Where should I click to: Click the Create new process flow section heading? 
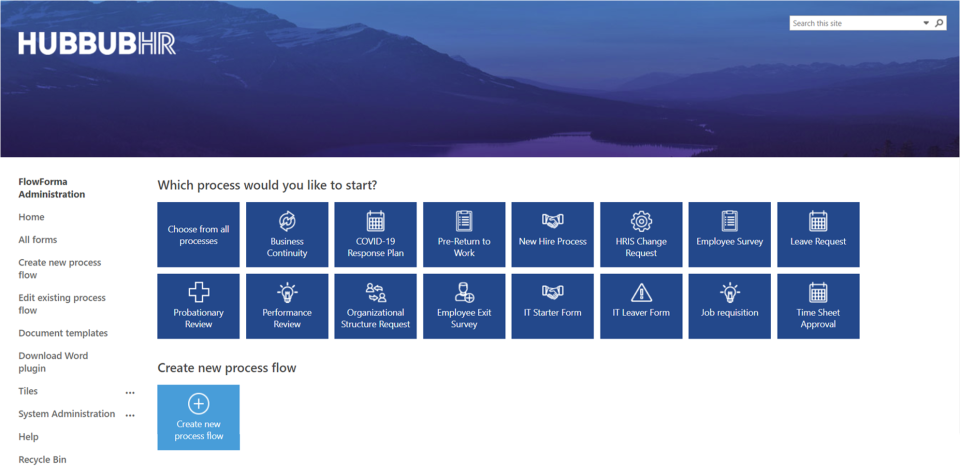click(227, 368)
